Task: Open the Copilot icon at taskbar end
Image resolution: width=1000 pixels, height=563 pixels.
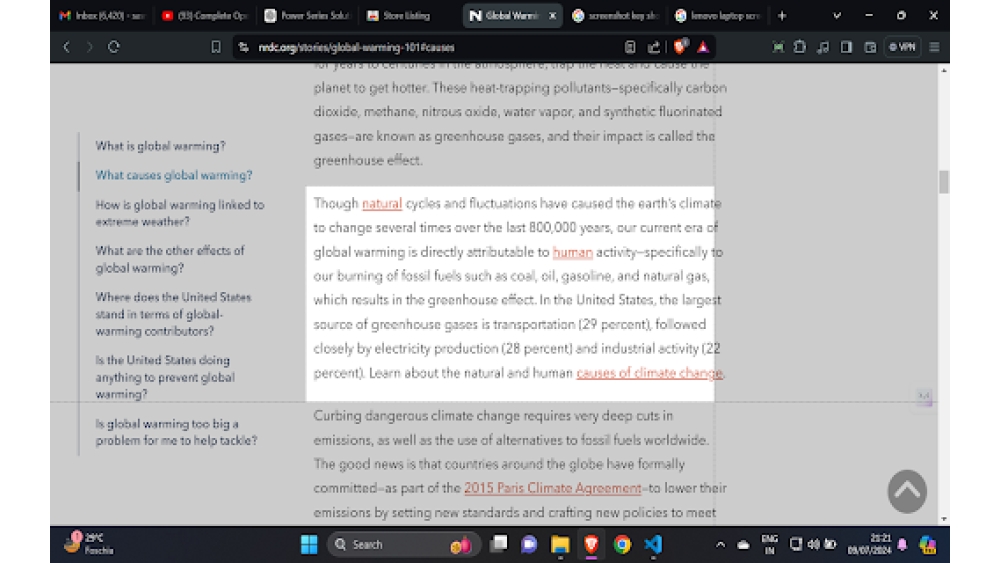Action: pyautogui.click(x=928, y=545)
